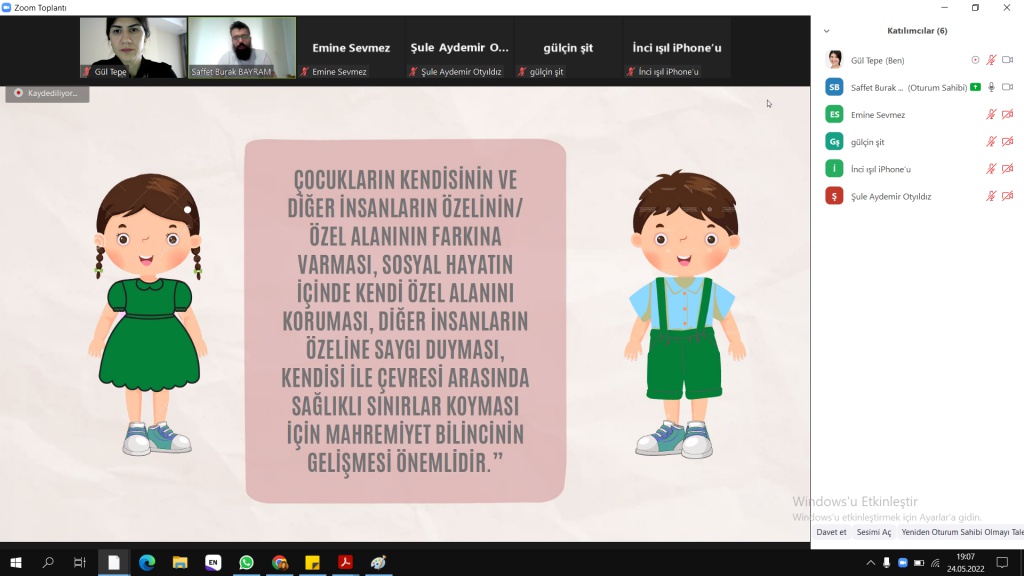The height and width of the screenshot is (576, 1024).
Task: Select the Emine Sevmez participant tile
Action: click(x=351, y=48)
